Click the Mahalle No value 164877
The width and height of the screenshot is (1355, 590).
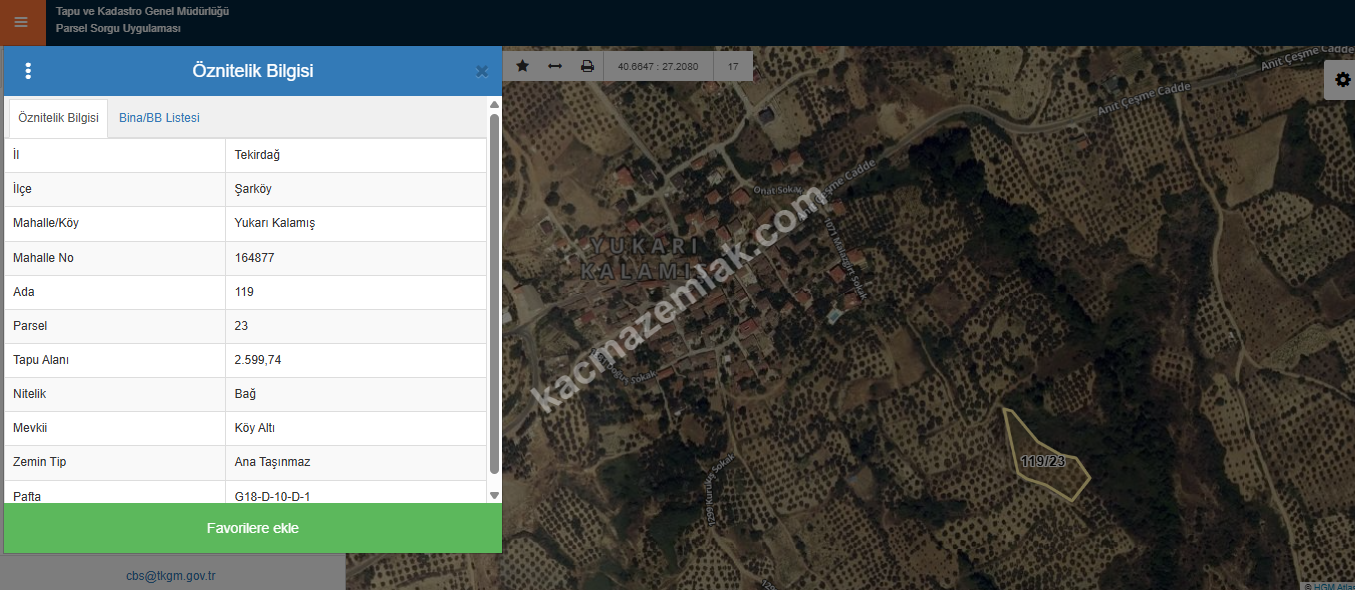pos(254,258)
